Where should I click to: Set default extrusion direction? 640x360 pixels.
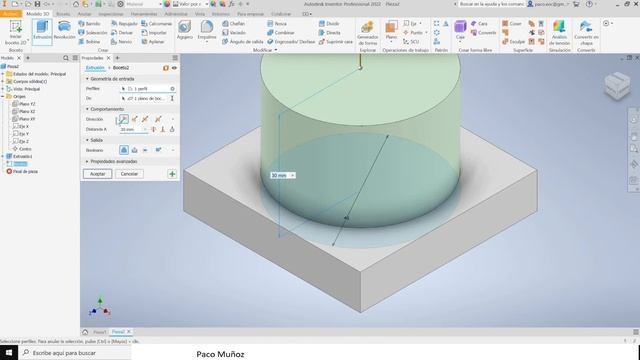pyautogui.click(x=123, y=119)
